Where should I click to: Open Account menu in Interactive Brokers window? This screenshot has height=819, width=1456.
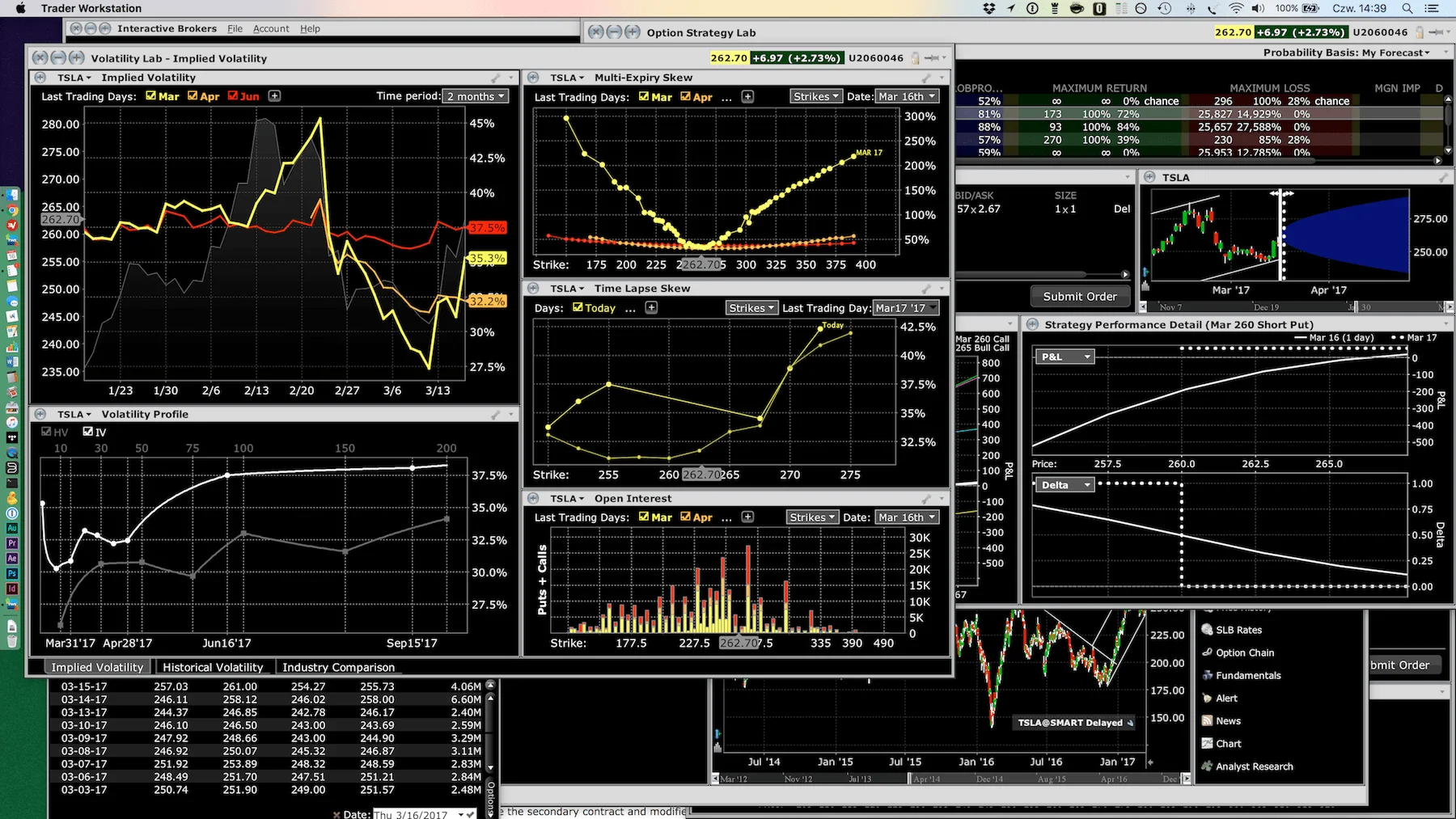(271, 28)
